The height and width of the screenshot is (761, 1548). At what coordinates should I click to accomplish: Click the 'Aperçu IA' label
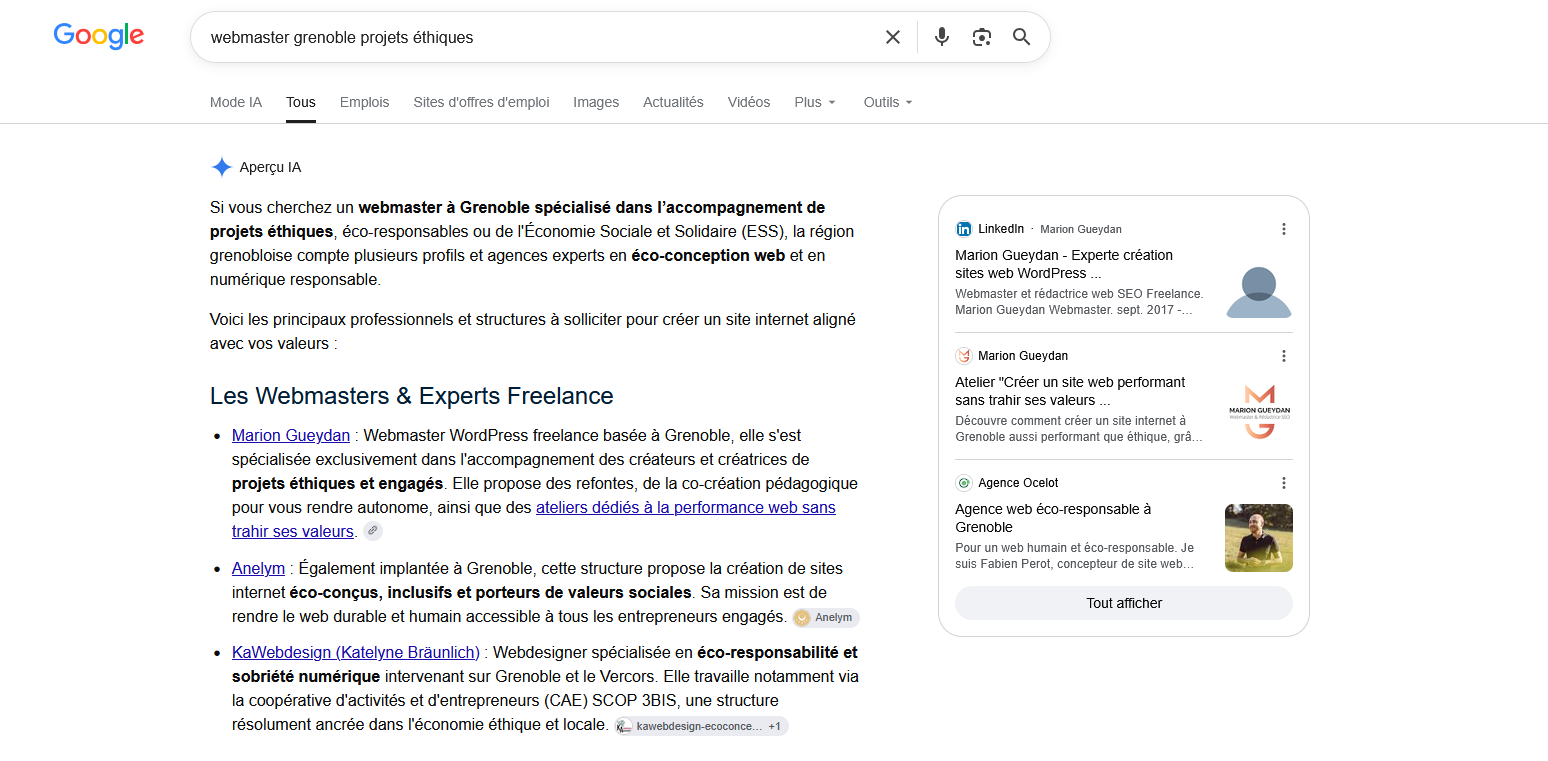coord(270,167)
